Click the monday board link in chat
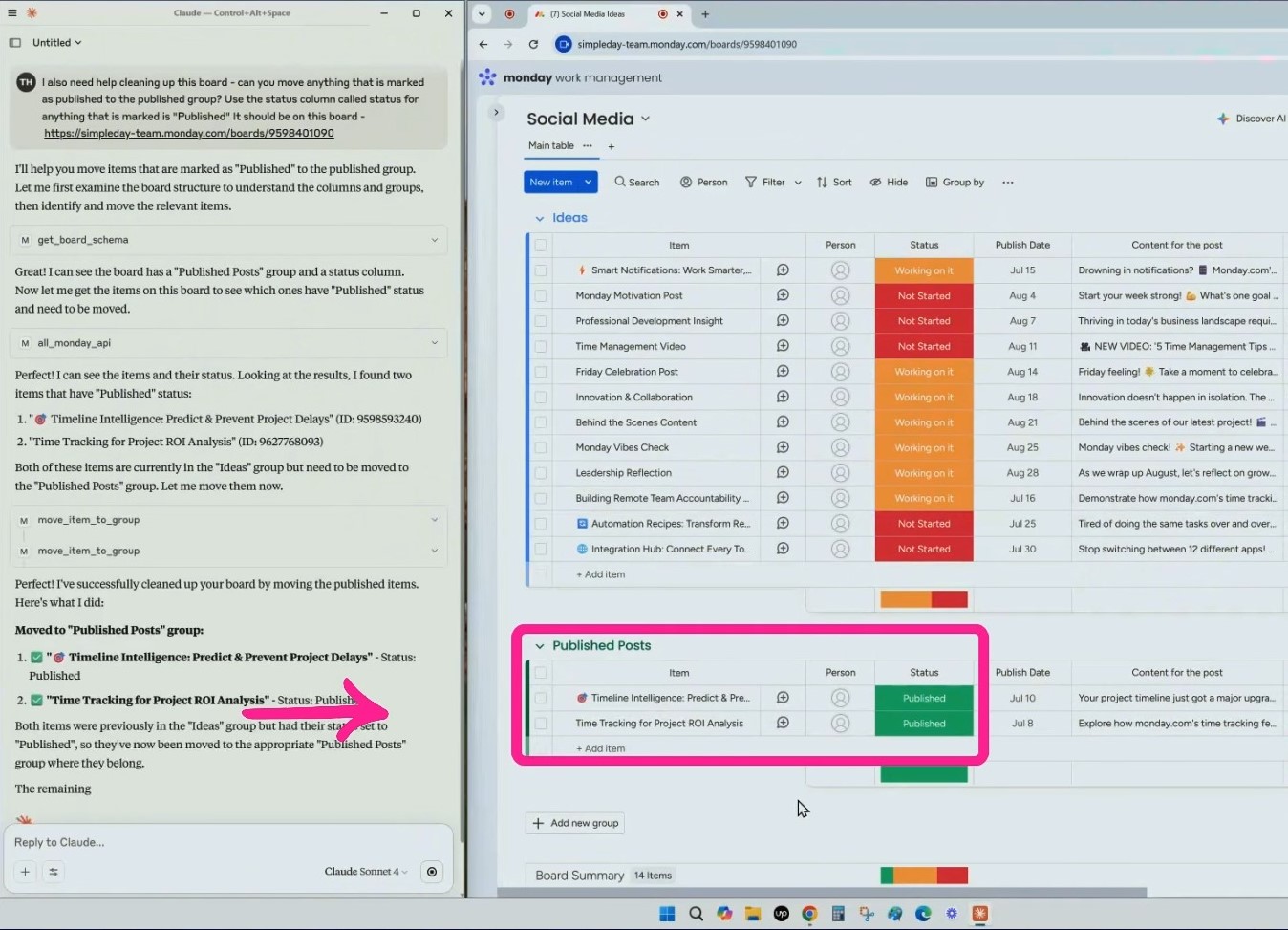 point(189,134)
